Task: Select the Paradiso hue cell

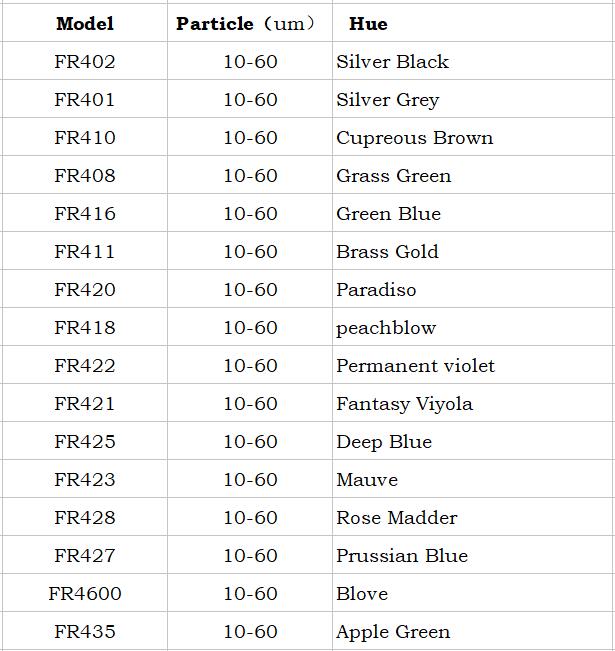Action: [x=473, y=289]
